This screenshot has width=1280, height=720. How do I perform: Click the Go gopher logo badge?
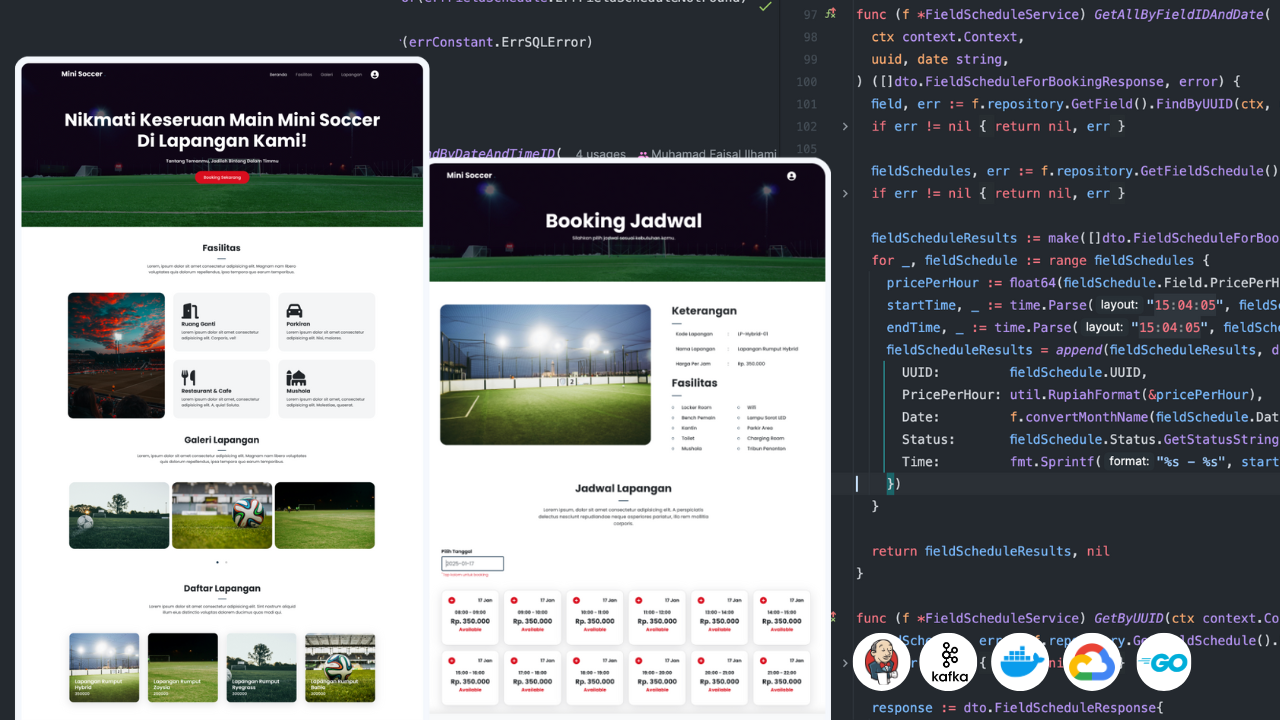pyautogui.click(x=1164, y=662)
